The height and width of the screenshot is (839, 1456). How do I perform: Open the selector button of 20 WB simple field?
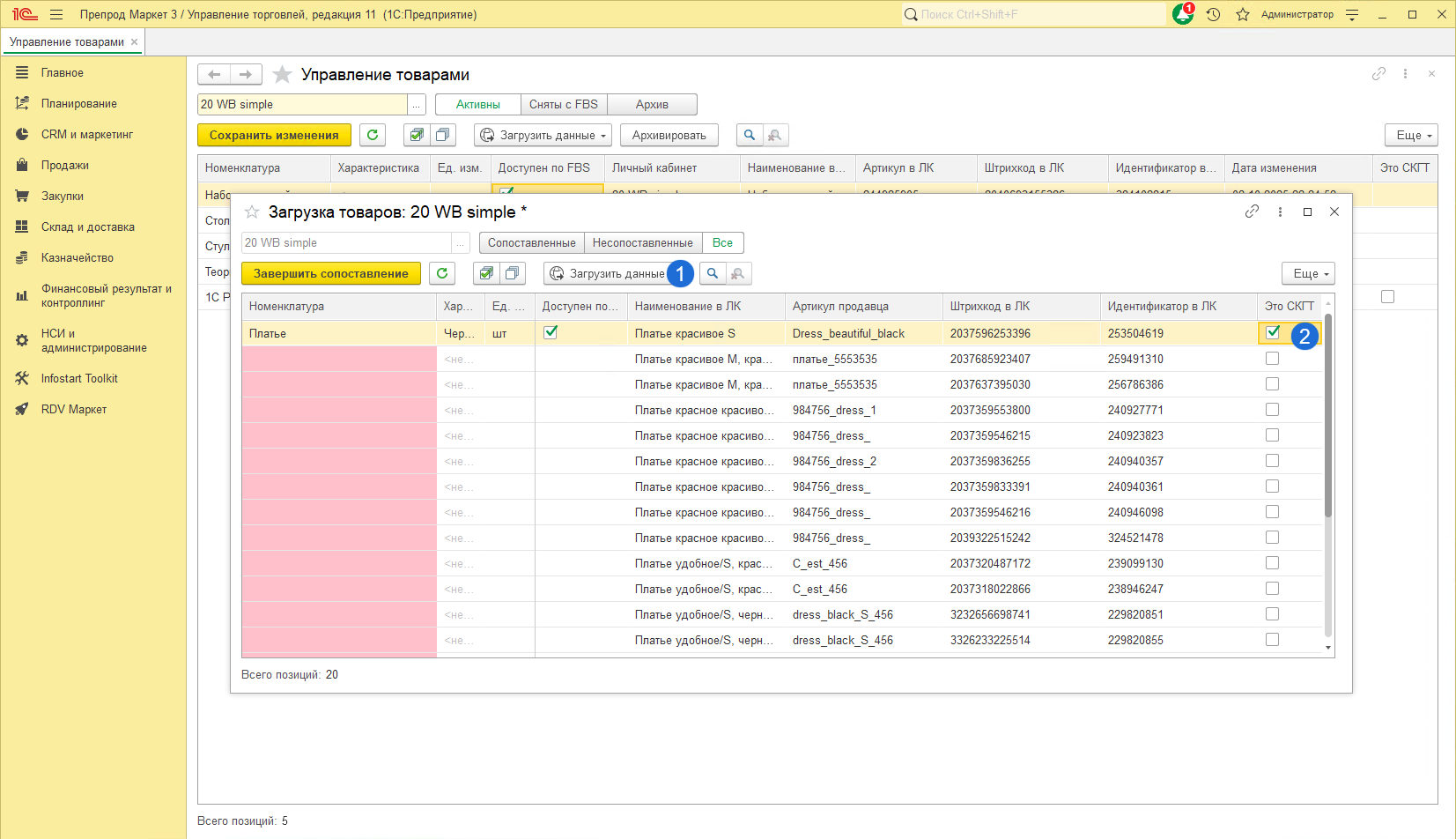click(417, 104)
